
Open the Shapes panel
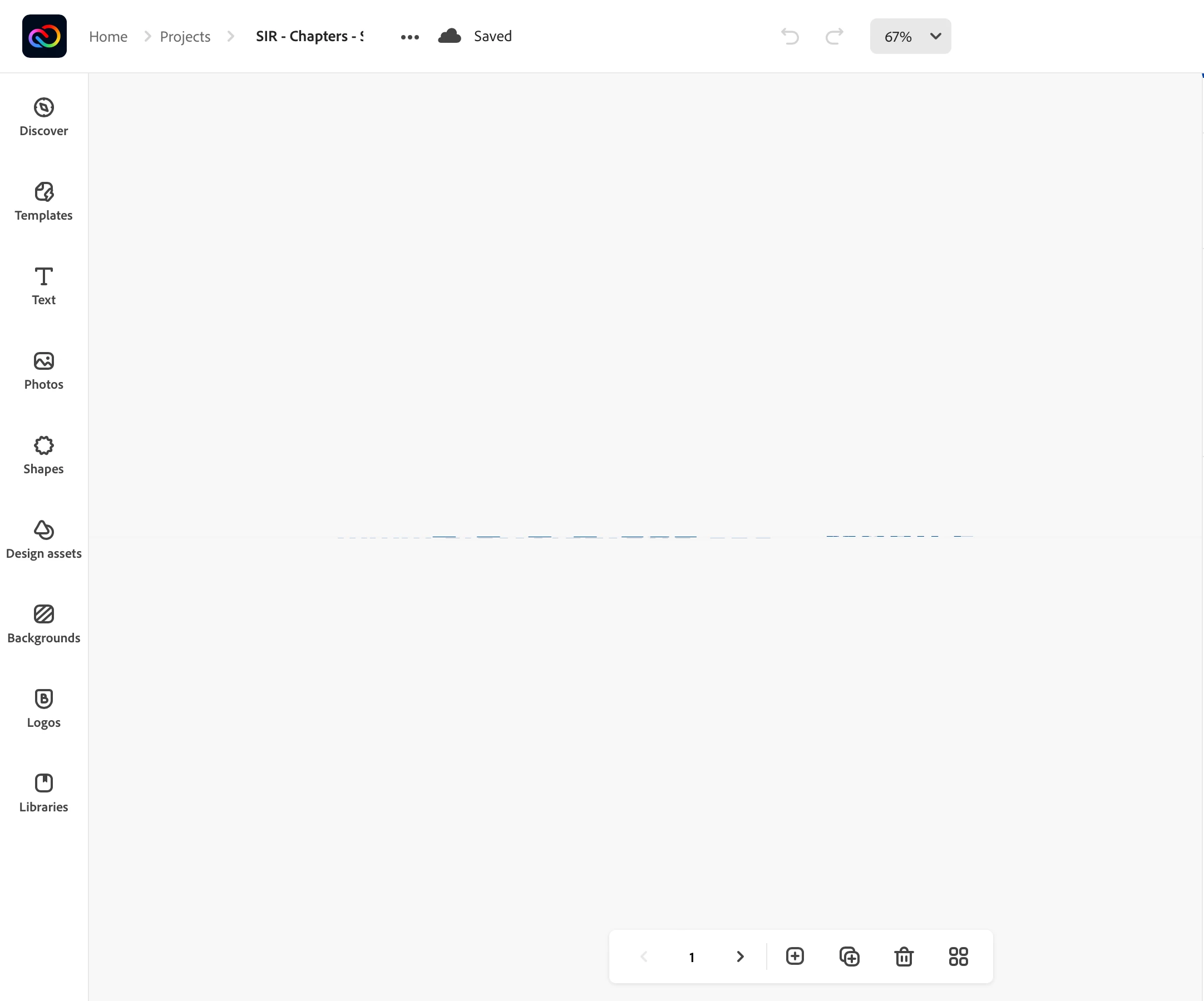(x=43, y=455)
